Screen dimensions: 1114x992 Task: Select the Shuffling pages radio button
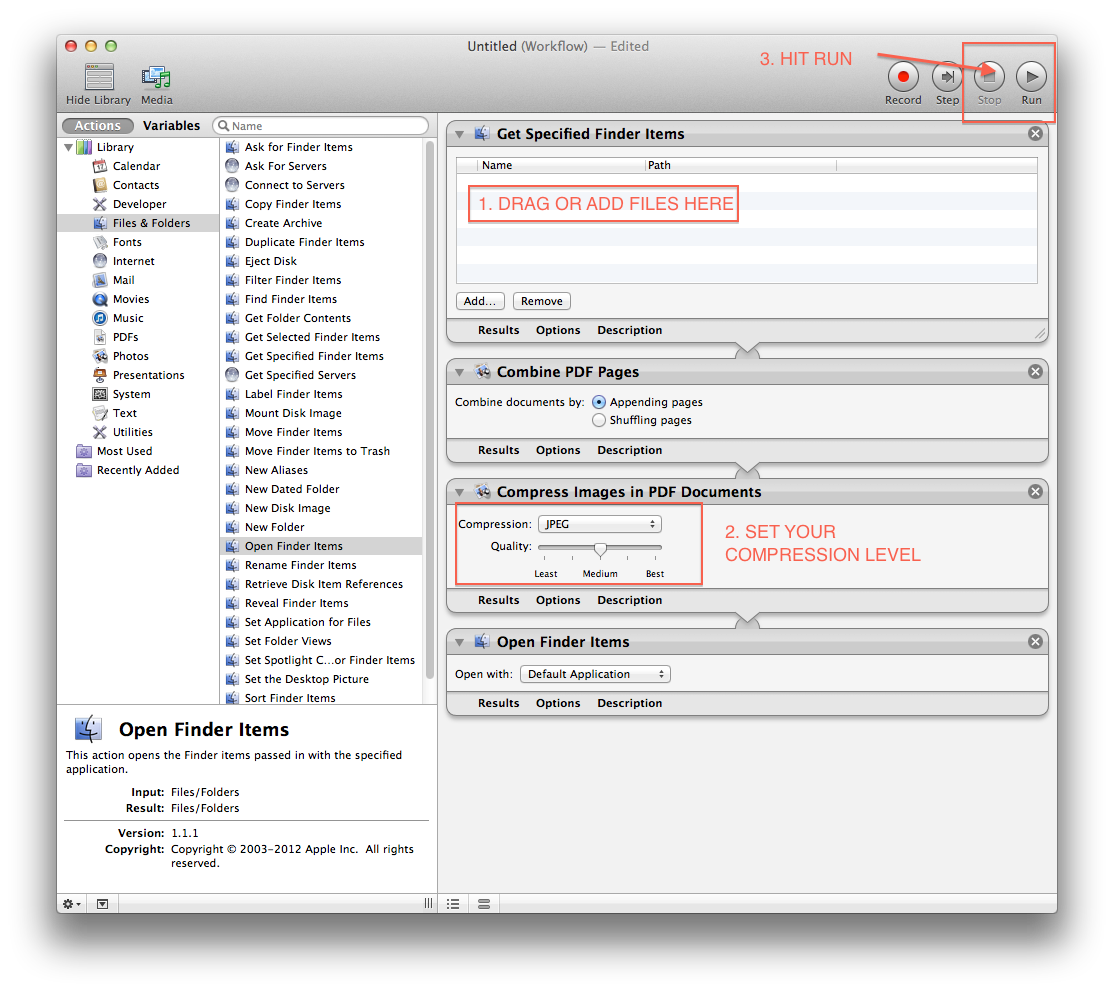coord(599,420)
